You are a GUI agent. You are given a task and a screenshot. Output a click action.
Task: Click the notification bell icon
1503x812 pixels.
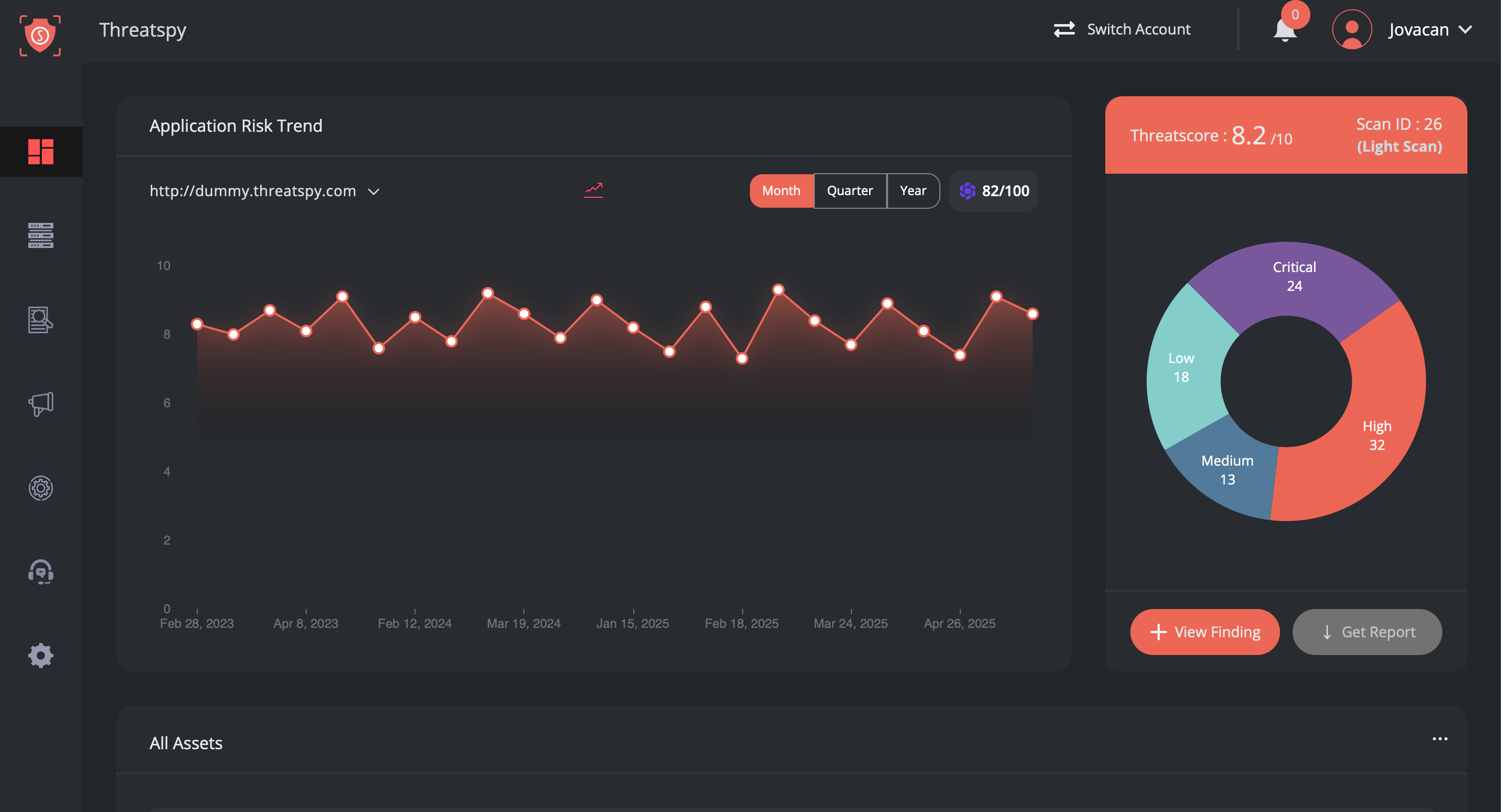1285,30
